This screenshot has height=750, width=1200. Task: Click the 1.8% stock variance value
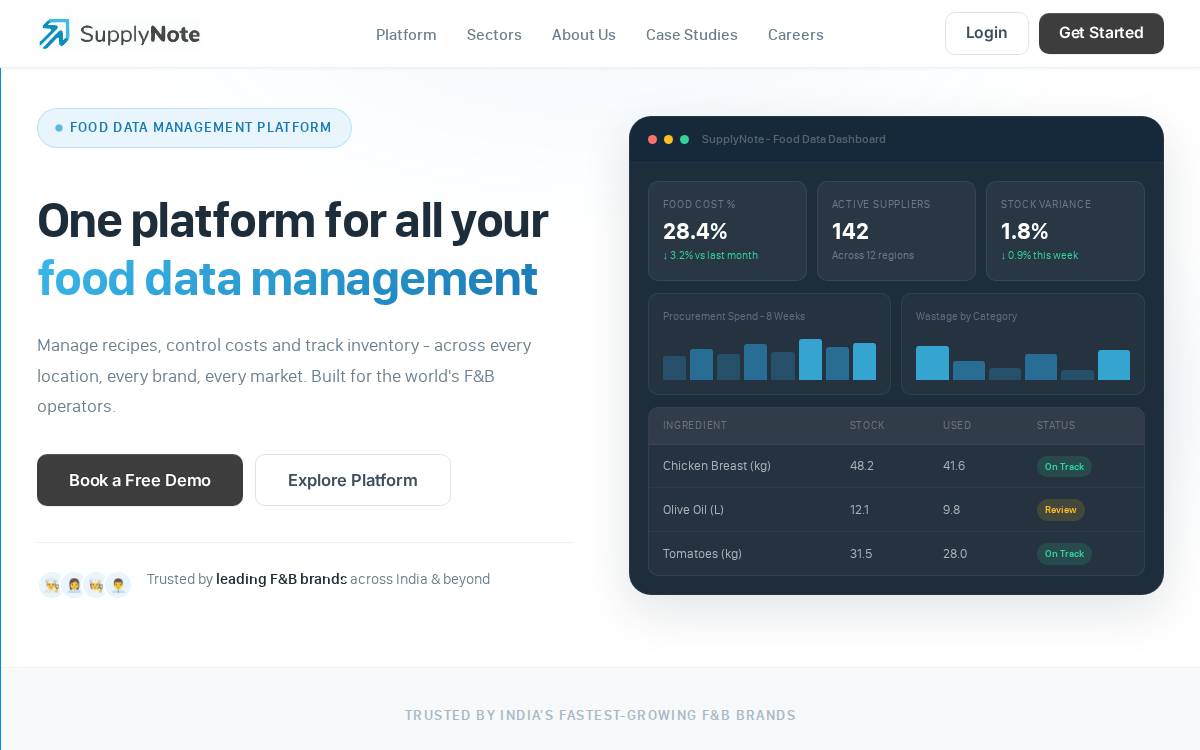pyautogui.click(x=1024, y=231)
